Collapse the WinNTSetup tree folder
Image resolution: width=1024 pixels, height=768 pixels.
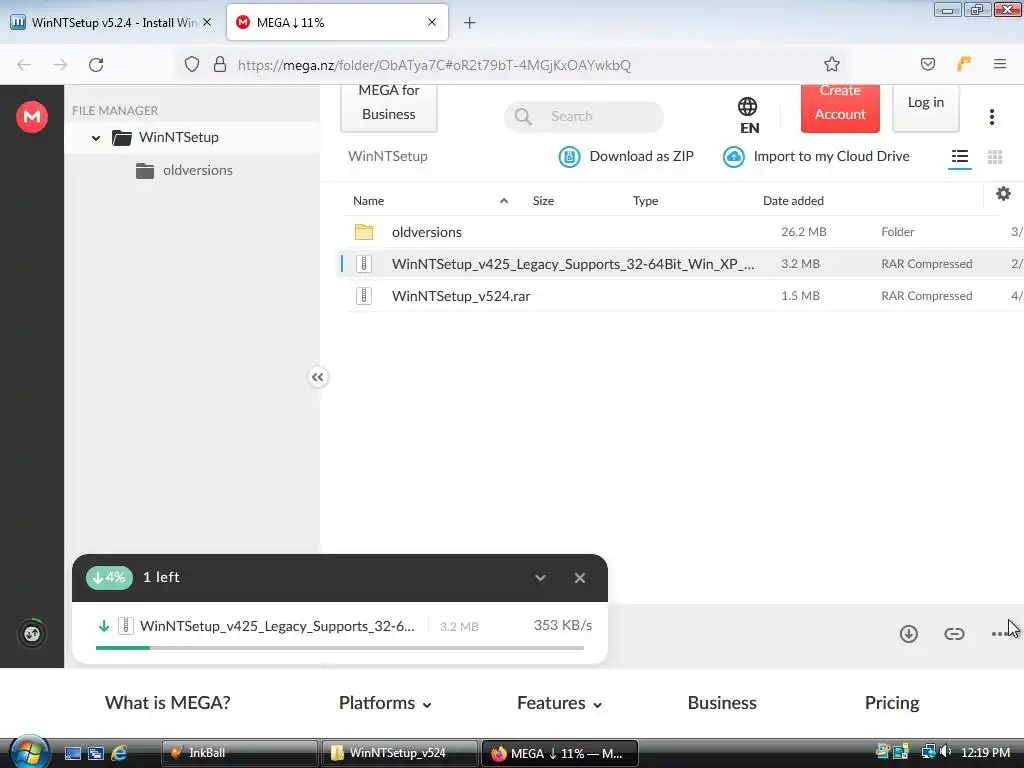96,138
